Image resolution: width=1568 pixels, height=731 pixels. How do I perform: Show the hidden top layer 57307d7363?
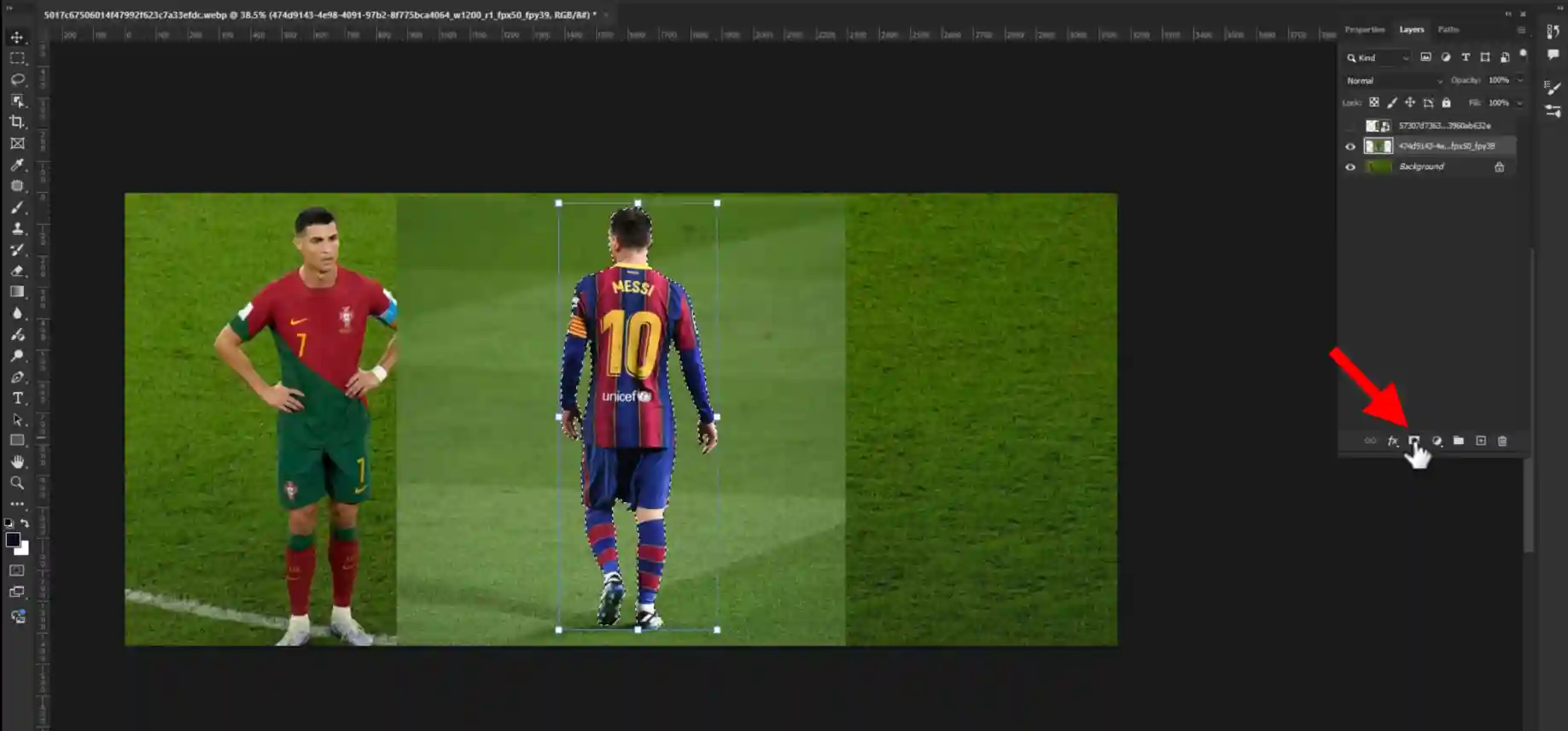[1350, 126]
